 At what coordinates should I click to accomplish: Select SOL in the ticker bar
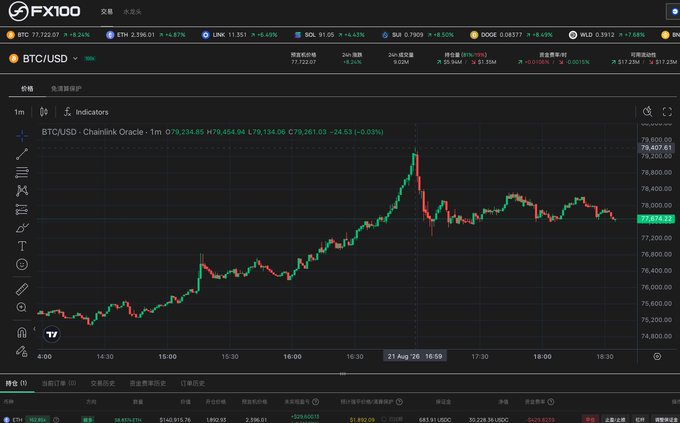pos(329,35)
